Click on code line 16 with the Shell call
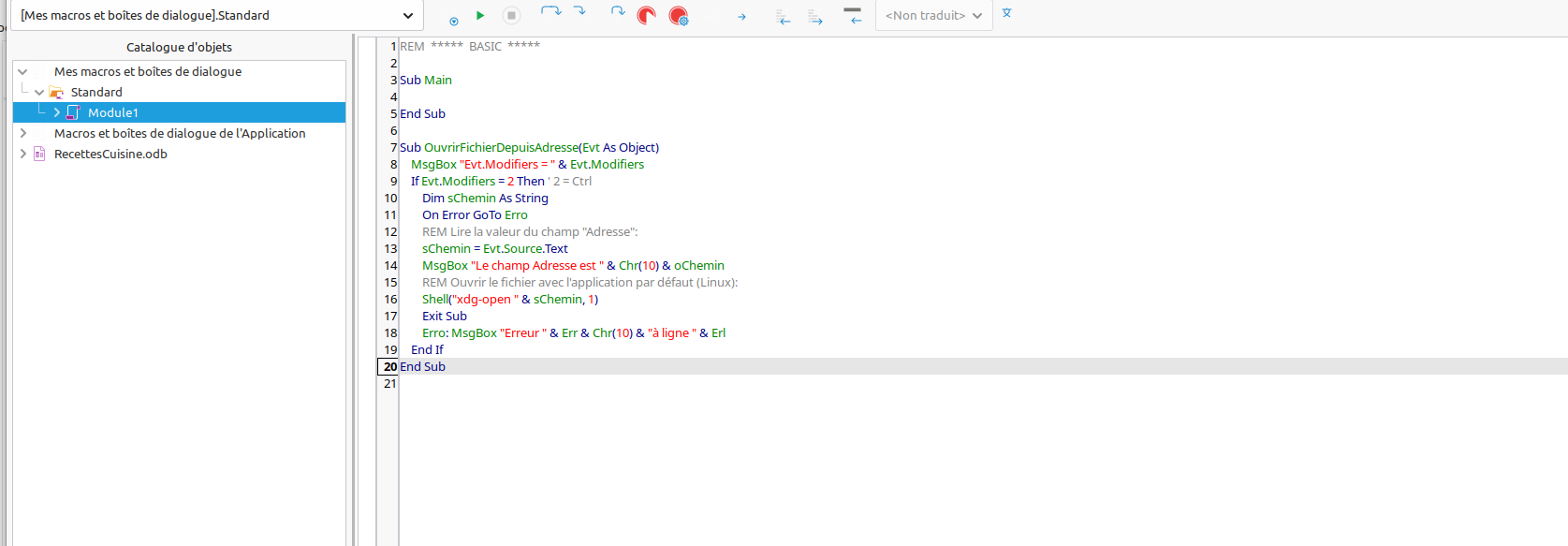 [510, 300]
